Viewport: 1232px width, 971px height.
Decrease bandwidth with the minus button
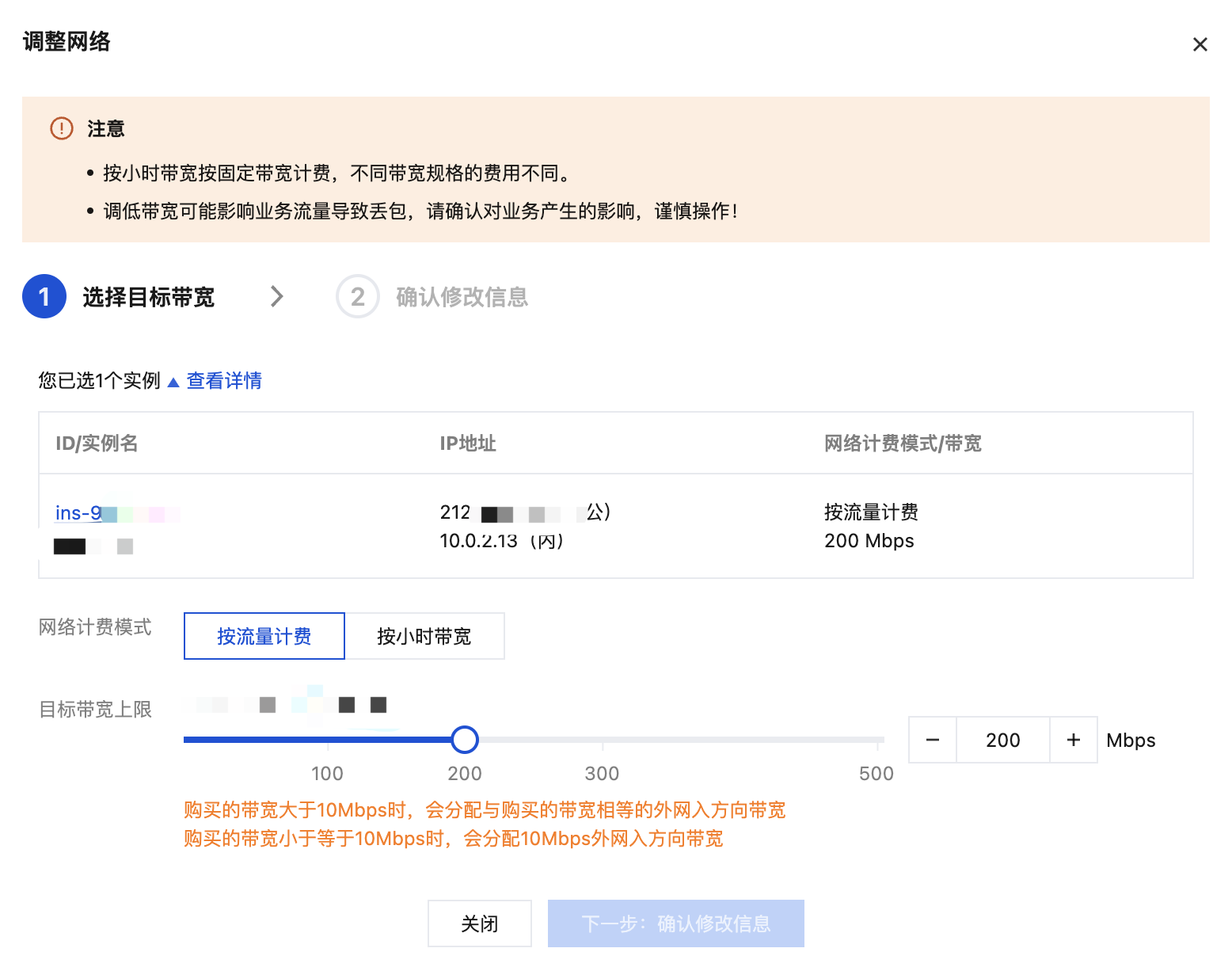pyautogui.click(x=933, y=740)
